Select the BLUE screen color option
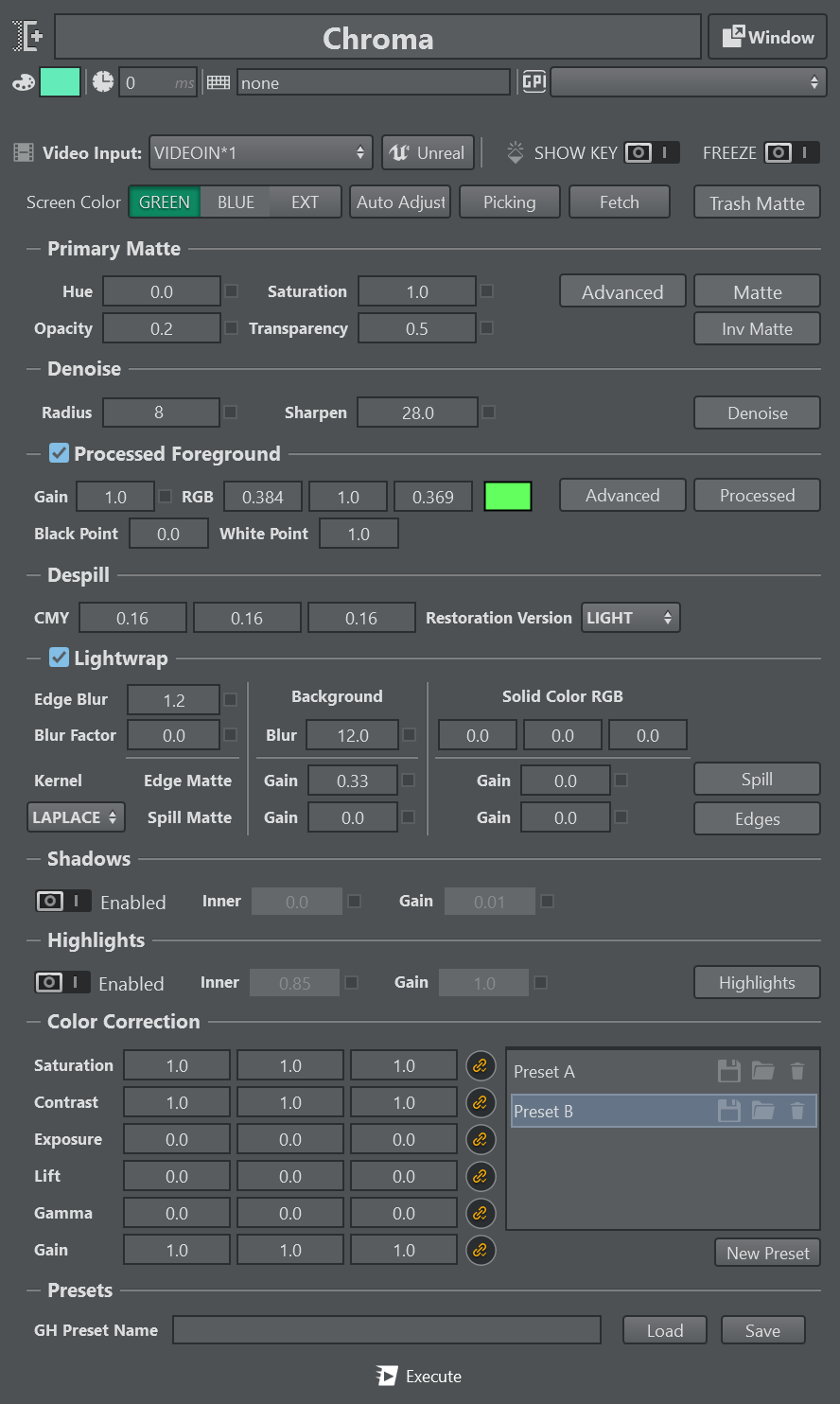 [x=236, y=202]
